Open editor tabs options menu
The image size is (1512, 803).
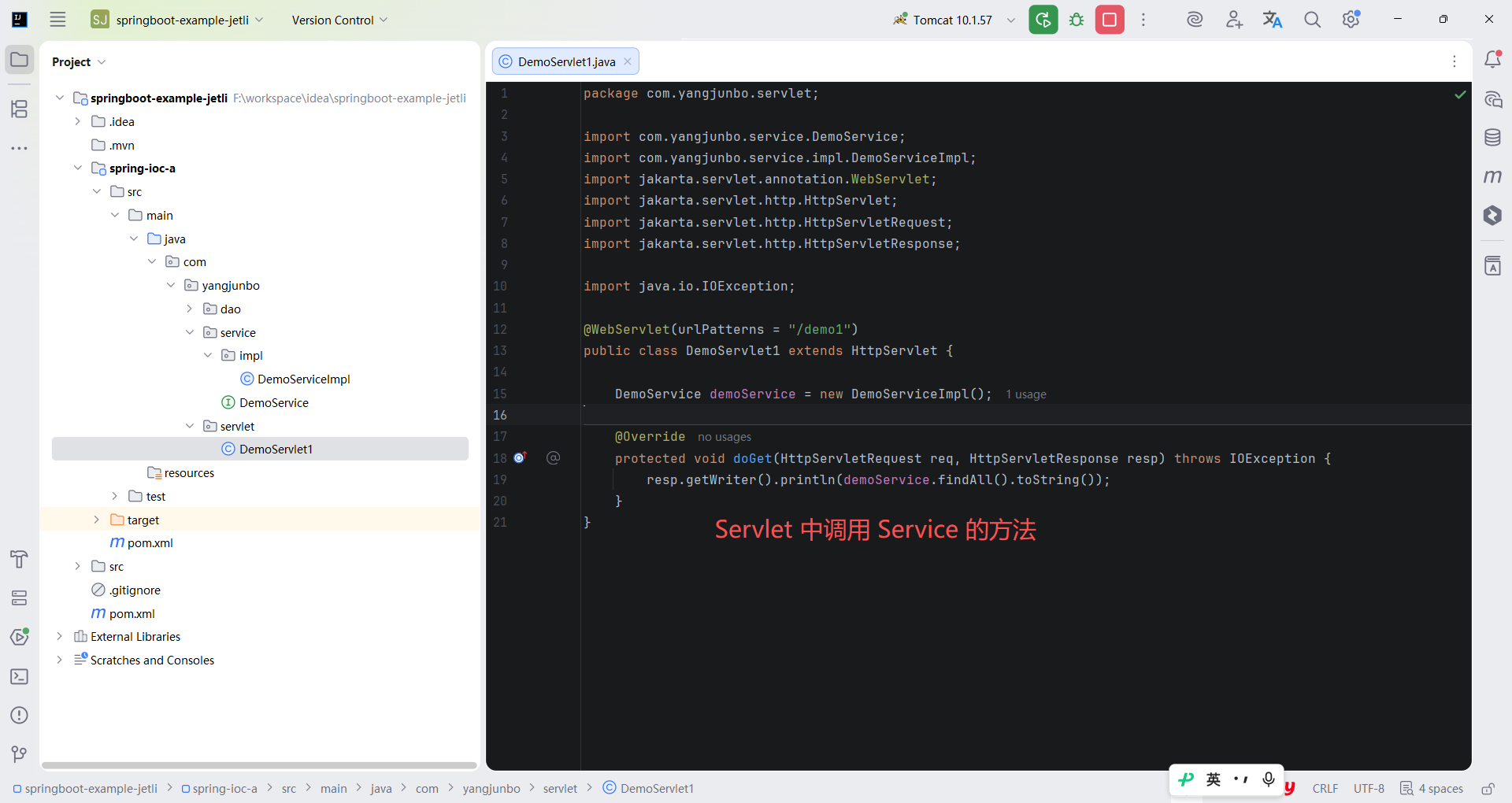pos(1455,61)
